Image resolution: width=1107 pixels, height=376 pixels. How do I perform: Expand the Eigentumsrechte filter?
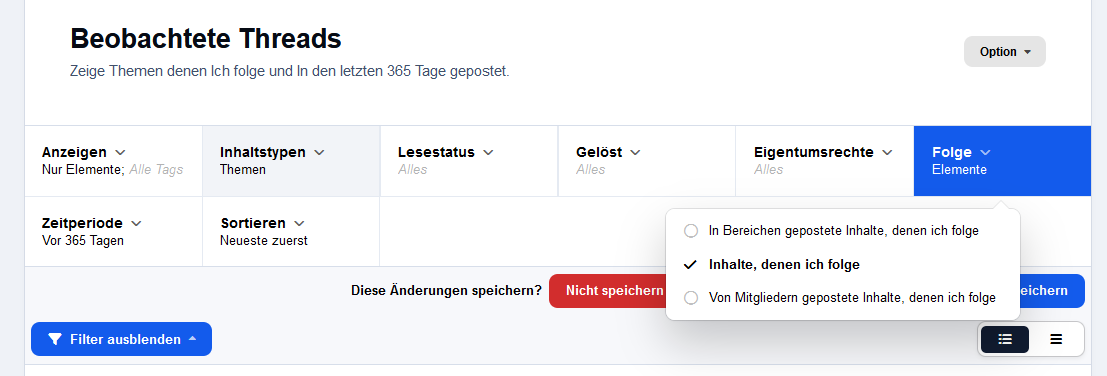[x=825, y=161]
